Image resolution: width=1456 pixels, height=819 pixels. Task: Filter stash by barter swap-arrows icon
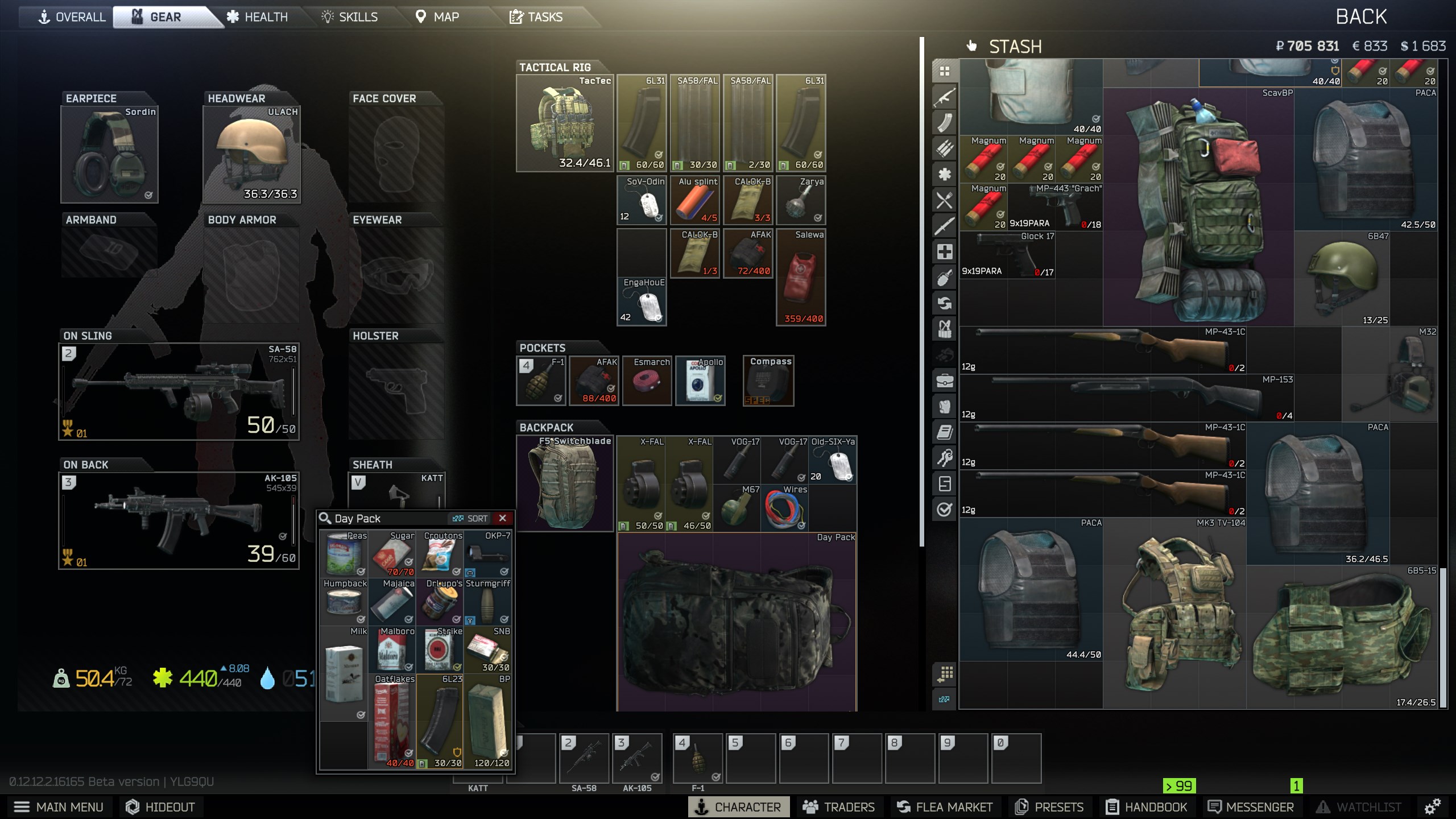coord(945,303)
